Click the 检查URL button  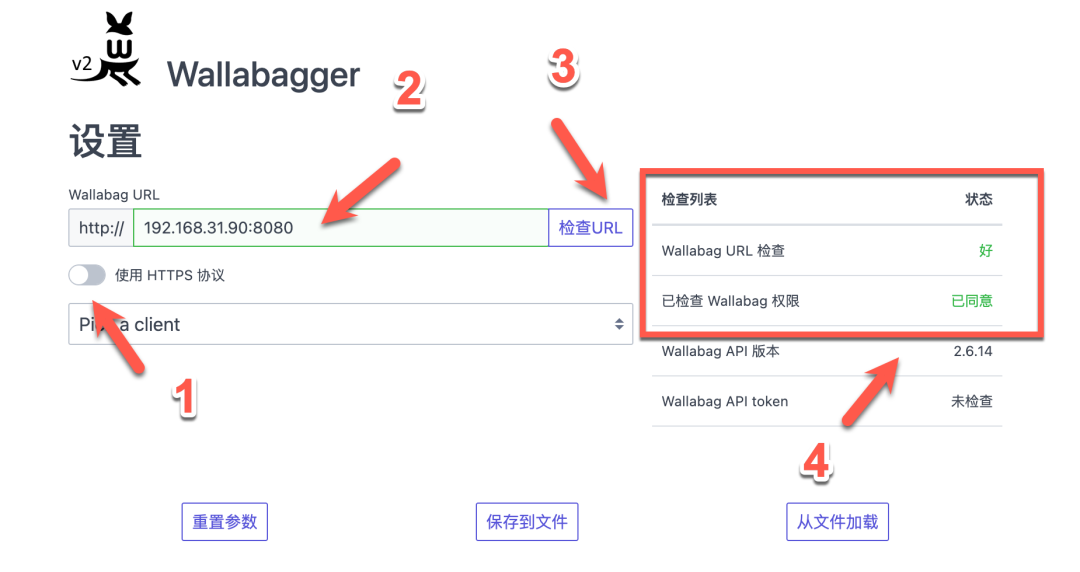tap(590, 227)
